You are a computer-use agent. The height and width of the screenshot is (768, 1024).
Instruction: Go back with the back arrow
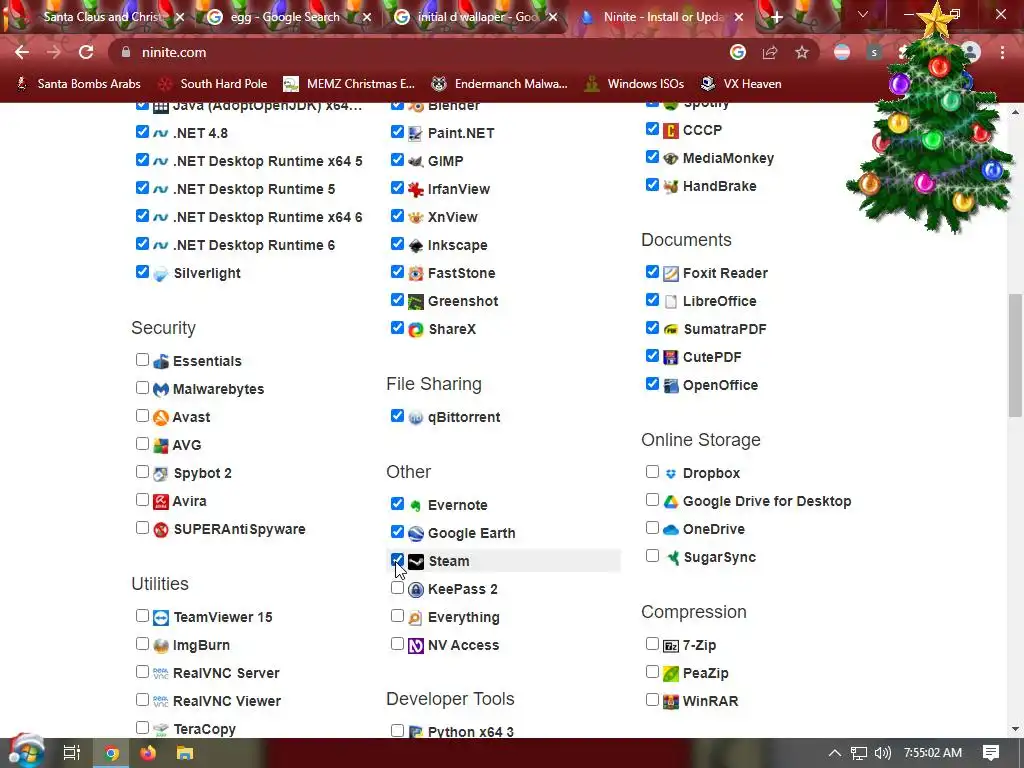(22, 52)
